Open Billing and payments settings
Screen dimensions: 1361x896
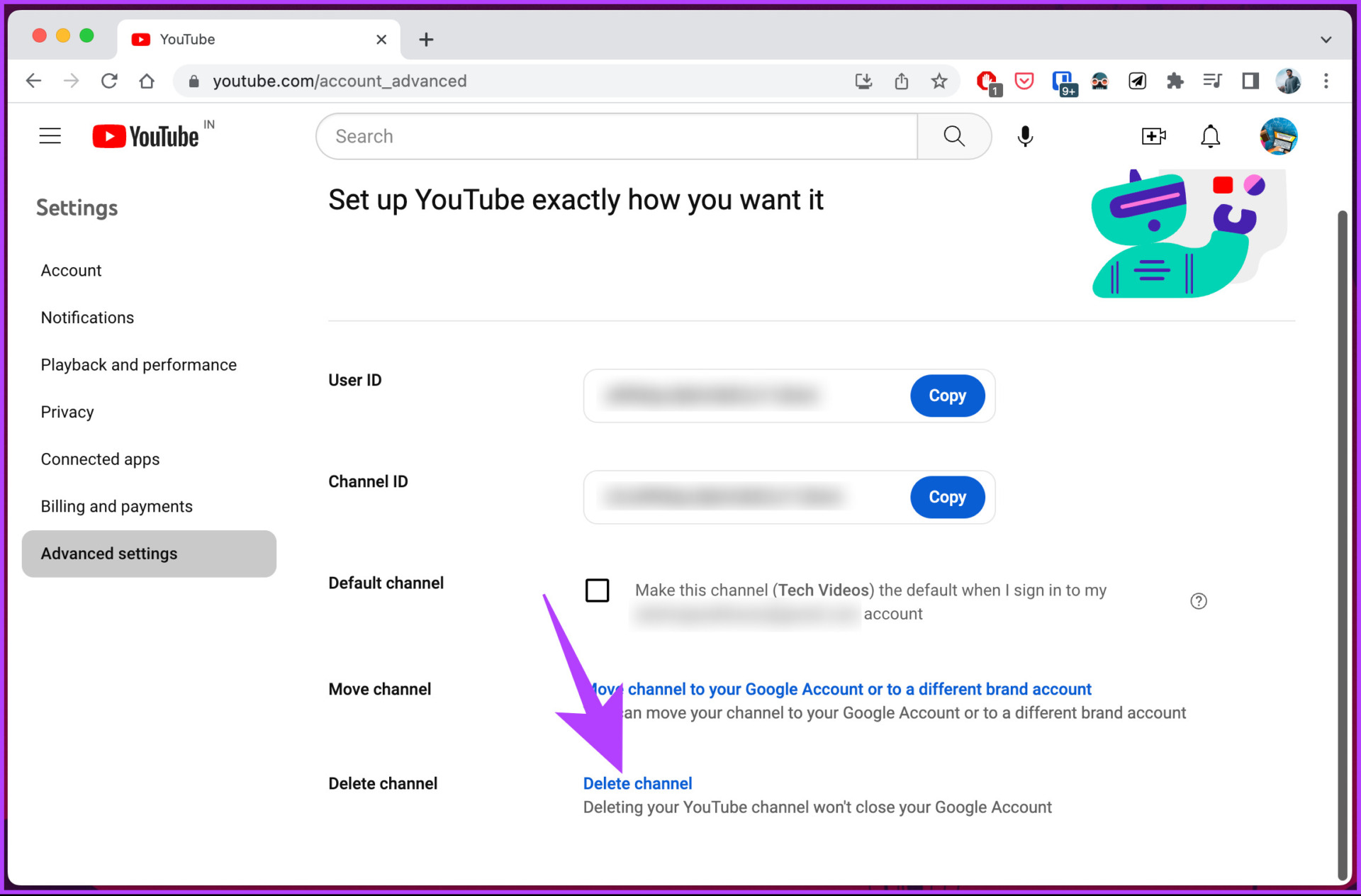tap(116, 506)
